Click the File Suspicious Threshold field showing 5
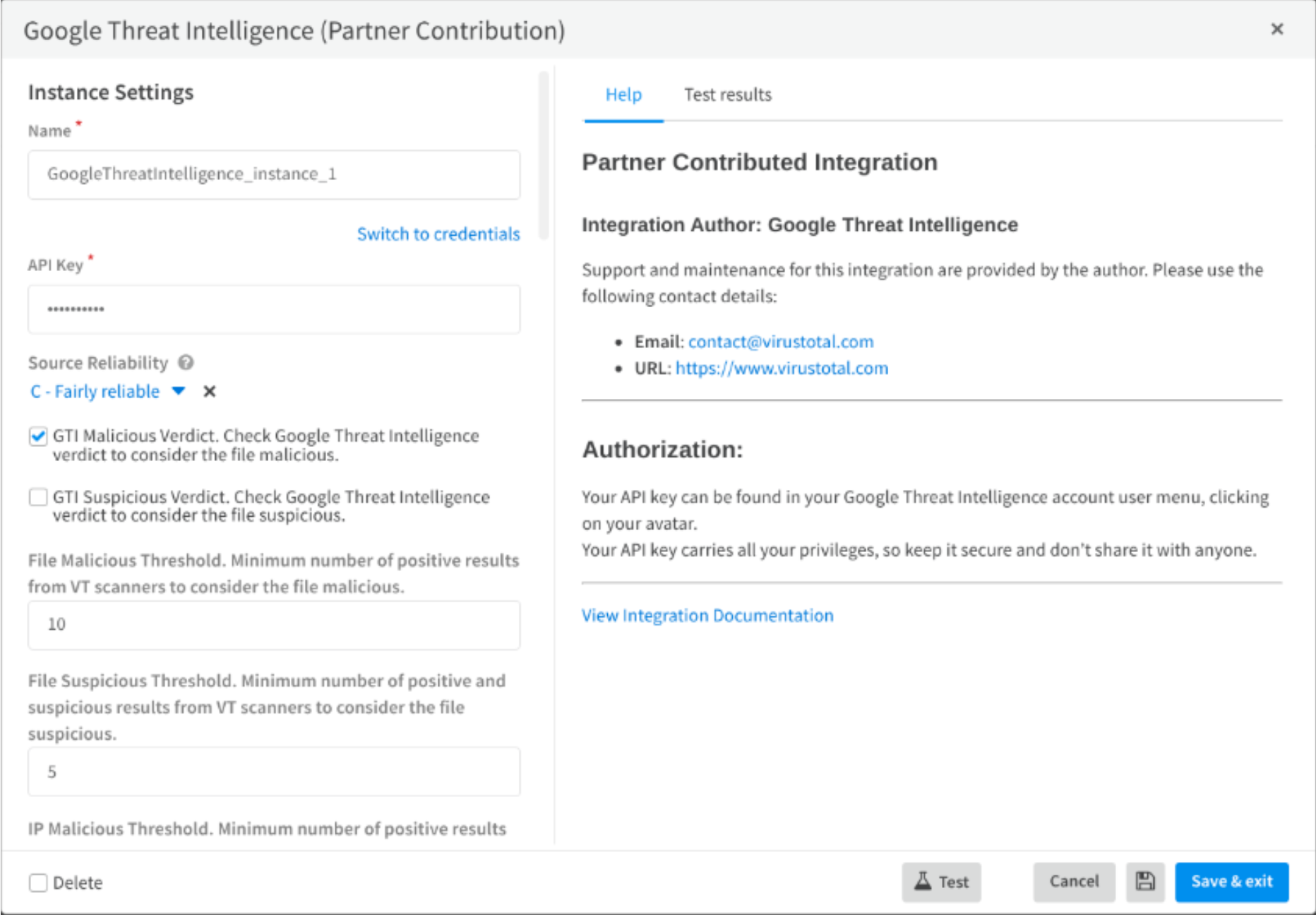Image resolution: width=1316 pixels, height=915 pixels. [x=274, y=772]
